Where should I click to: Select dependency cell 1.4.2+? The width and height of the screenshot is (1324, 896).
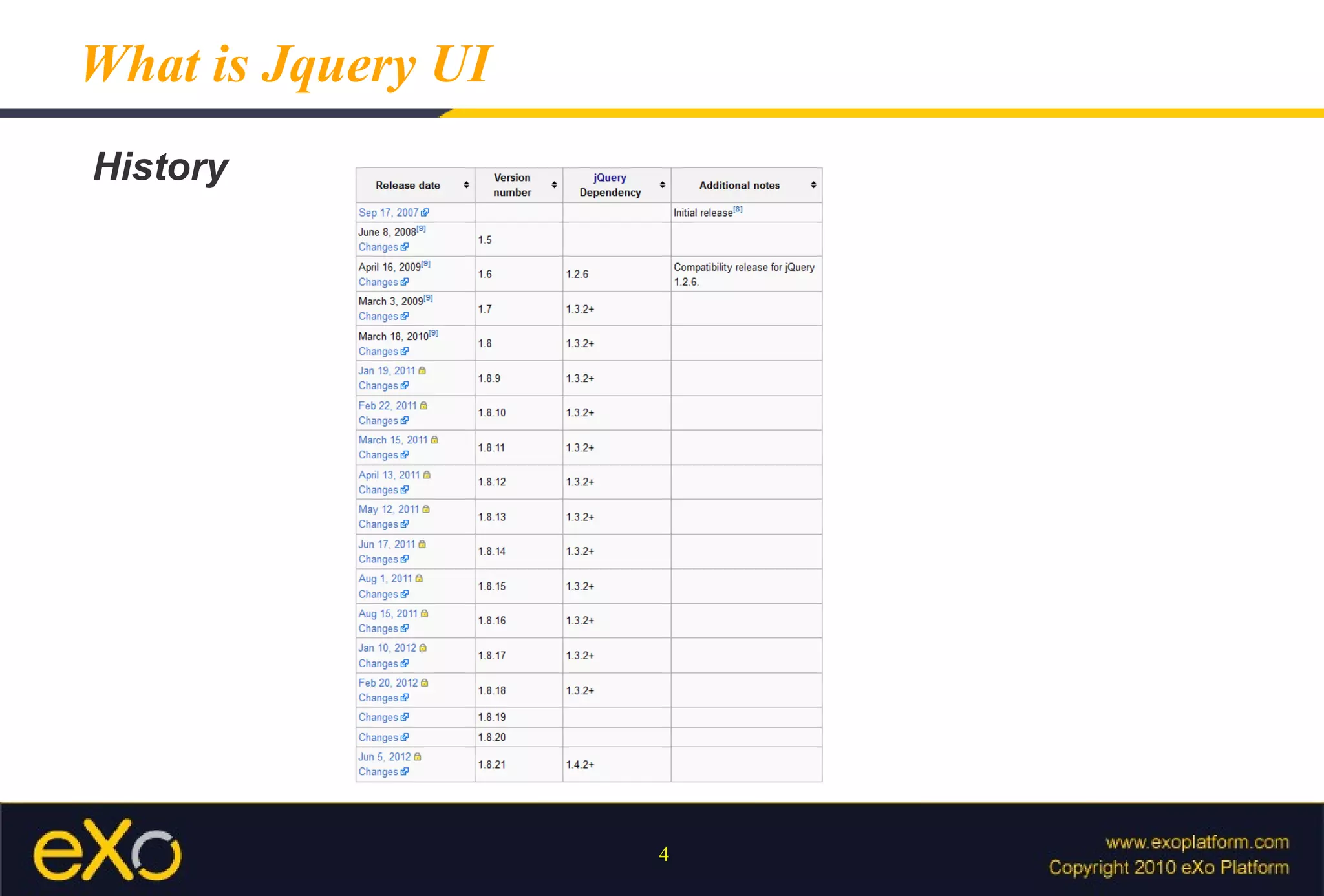point(617,764)
